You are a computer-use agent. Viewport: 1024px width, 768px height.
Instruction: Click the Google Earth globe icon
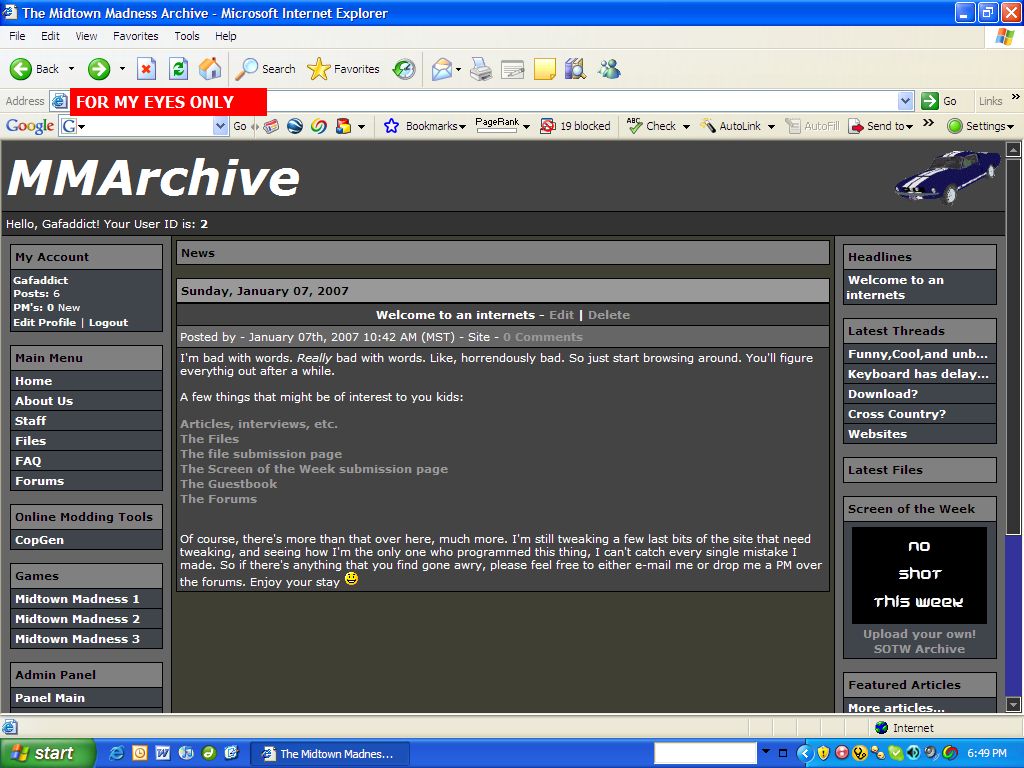coord(295,126)
